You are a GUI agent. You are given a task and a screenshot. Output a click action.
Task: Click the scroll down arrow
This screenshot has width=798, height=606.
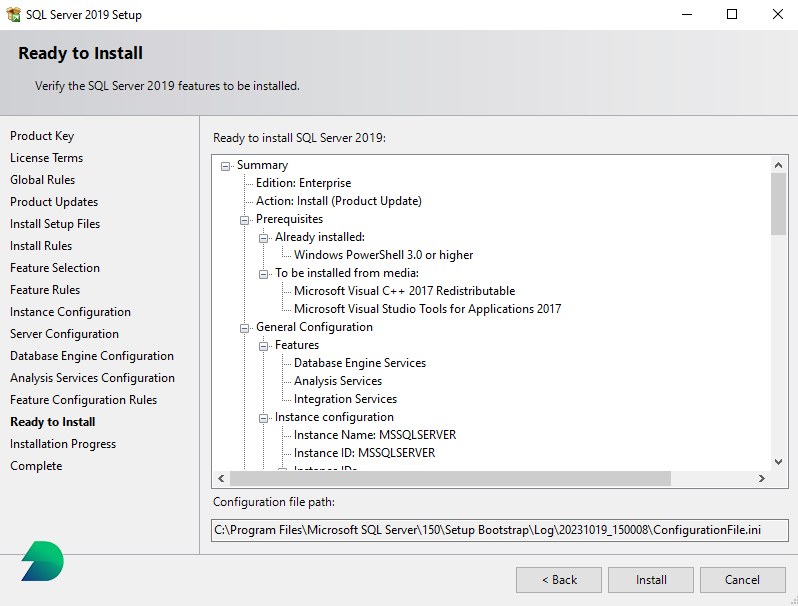click(778, 462)
